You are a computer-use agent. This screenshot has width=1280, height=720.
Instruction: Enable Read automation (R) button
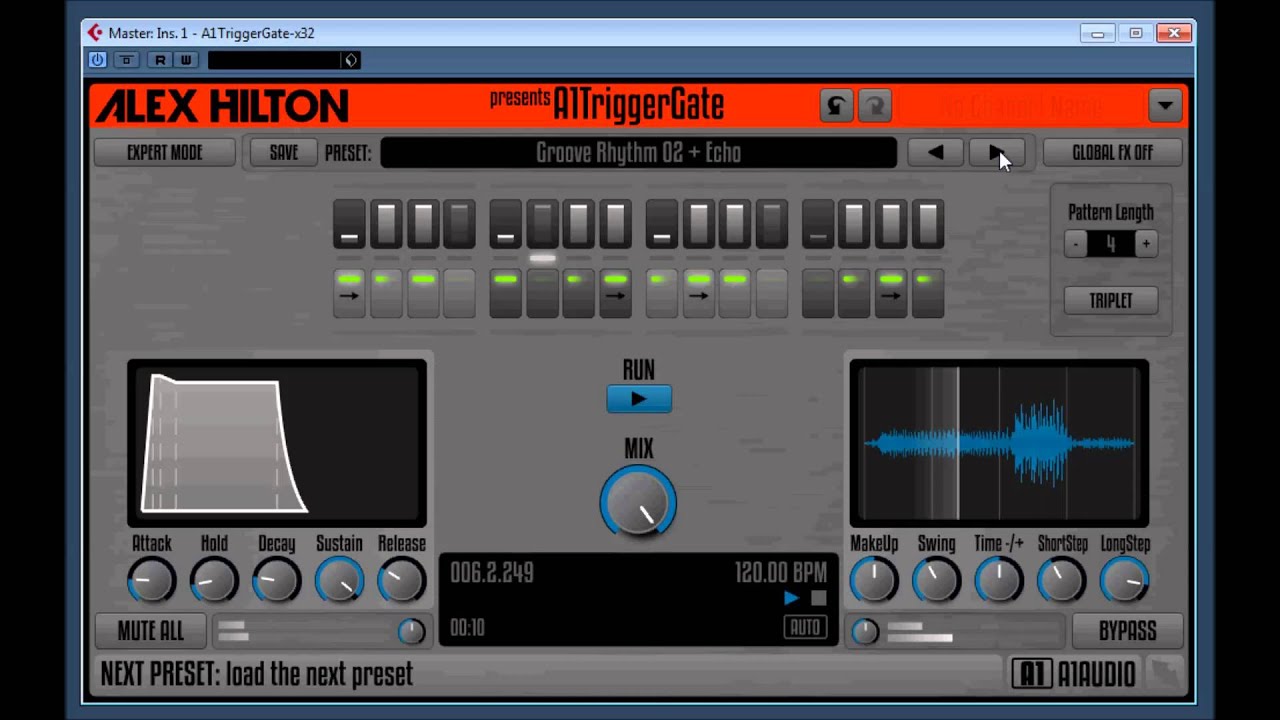click(x=160, y=60)
